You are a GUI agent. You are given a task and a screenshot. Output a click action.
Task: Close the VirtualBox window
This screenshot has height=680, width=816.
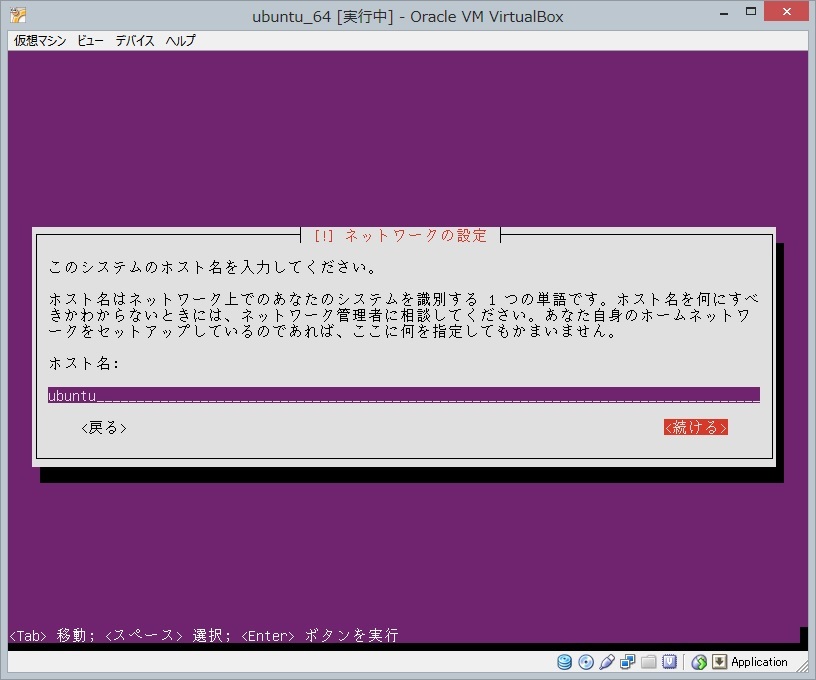(786, 11)
